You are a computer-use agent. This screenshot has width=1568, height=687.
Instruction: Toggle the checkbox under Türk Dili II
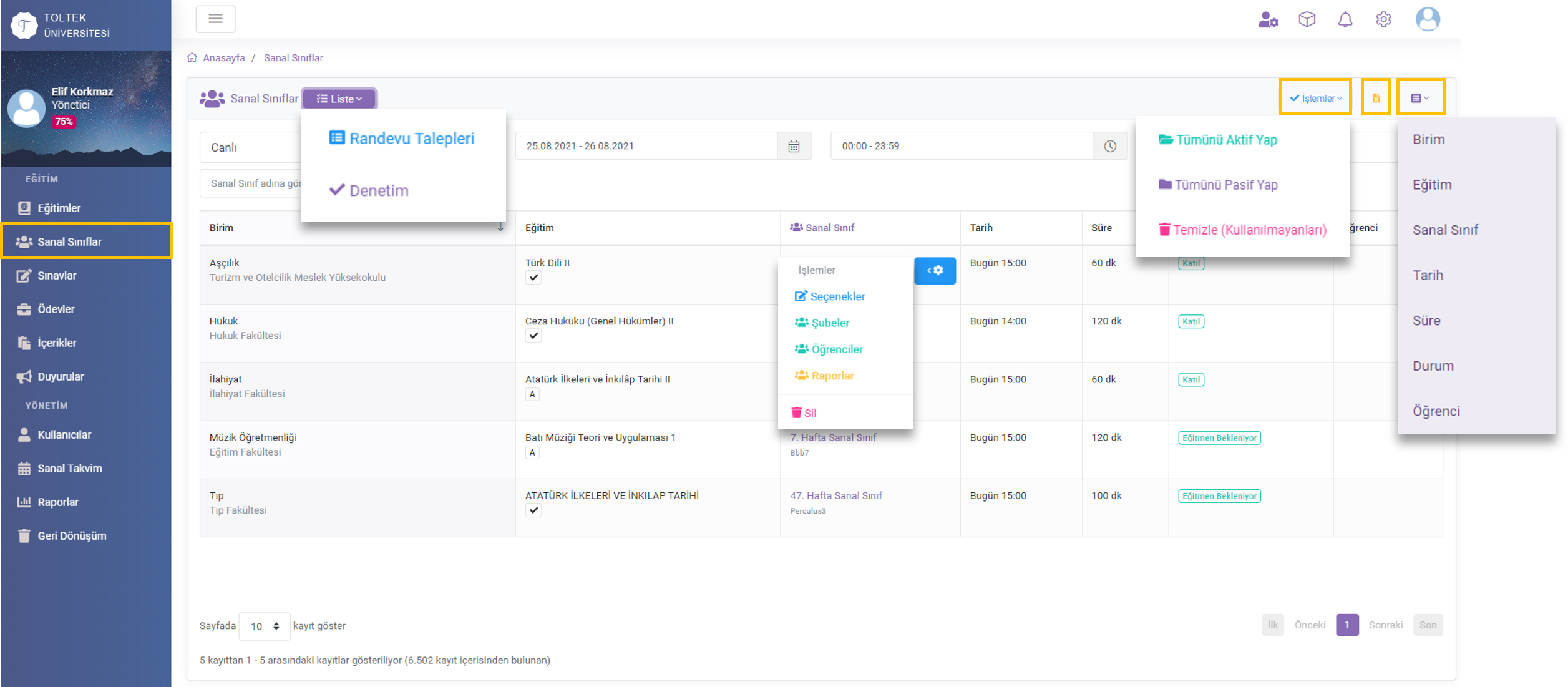(x=533, y=278)
